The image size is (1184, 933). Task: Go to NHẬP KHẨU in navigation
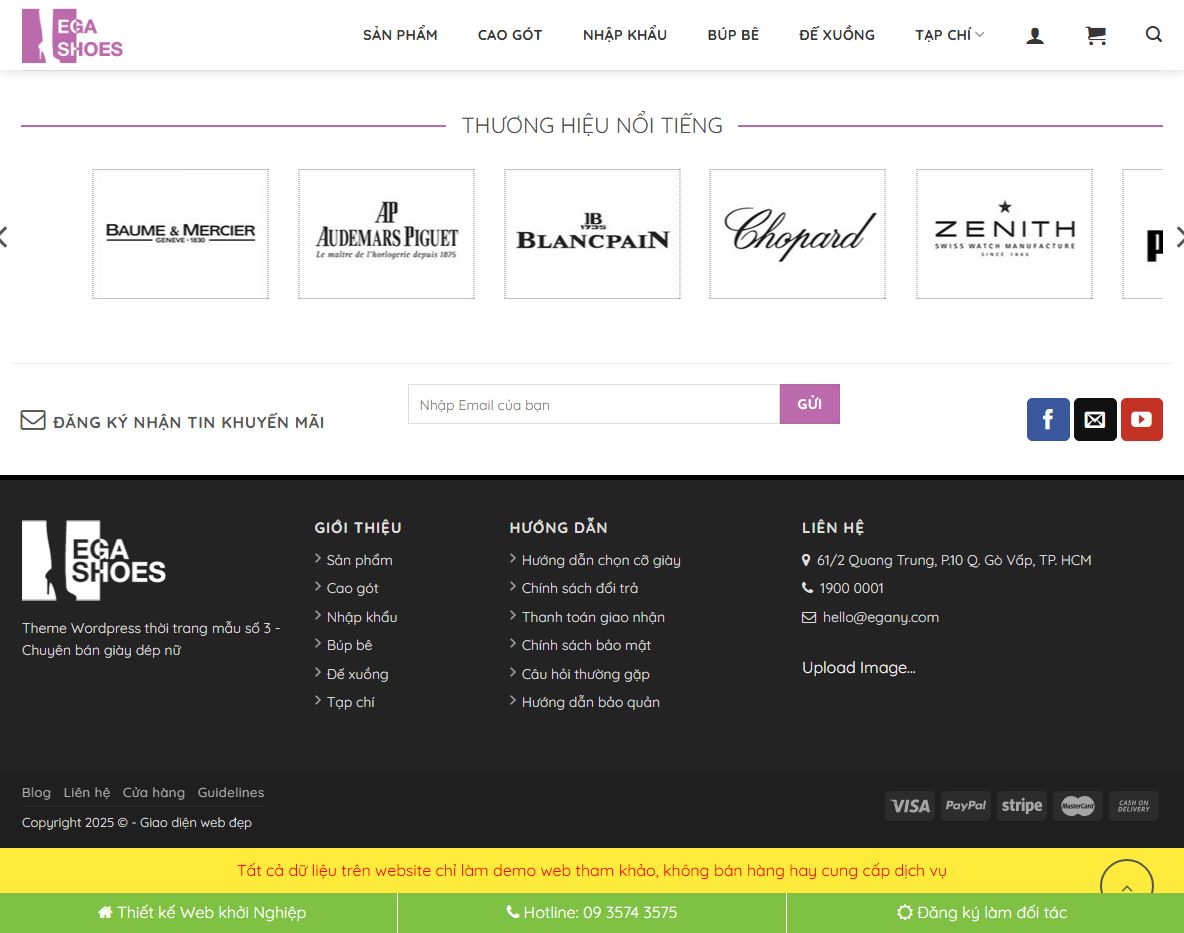coord(624,35)
